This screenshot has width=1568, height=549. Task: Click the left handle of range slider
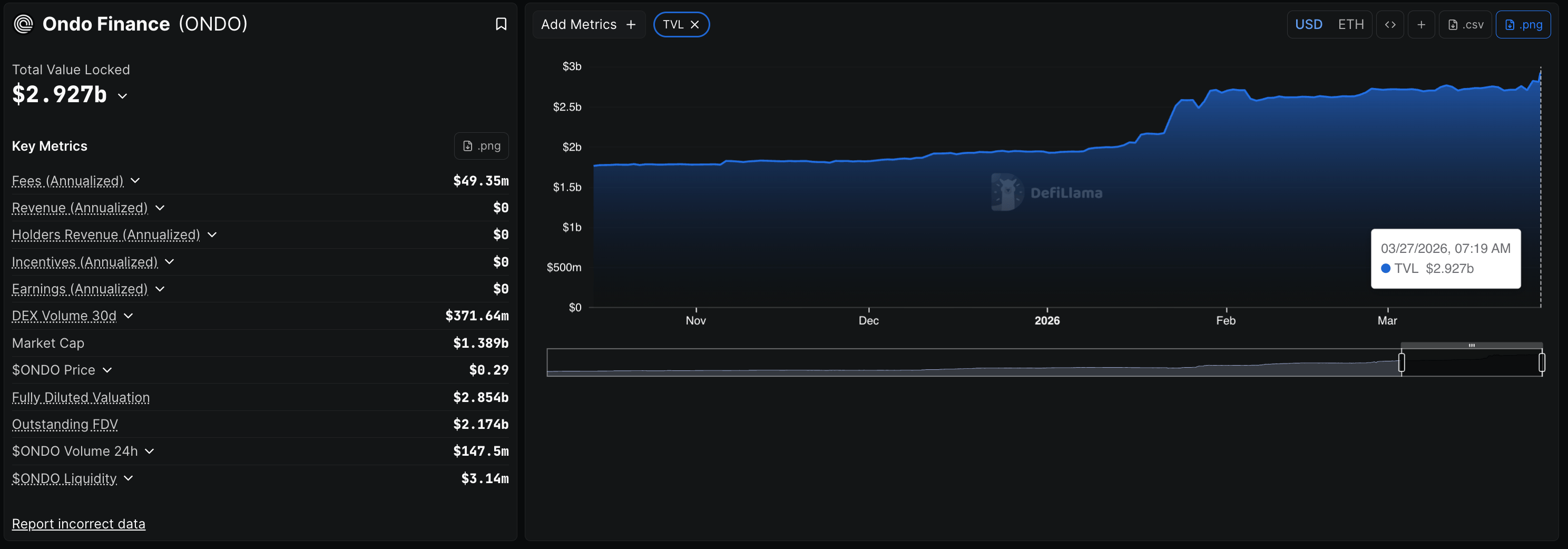pos(1401,363)
